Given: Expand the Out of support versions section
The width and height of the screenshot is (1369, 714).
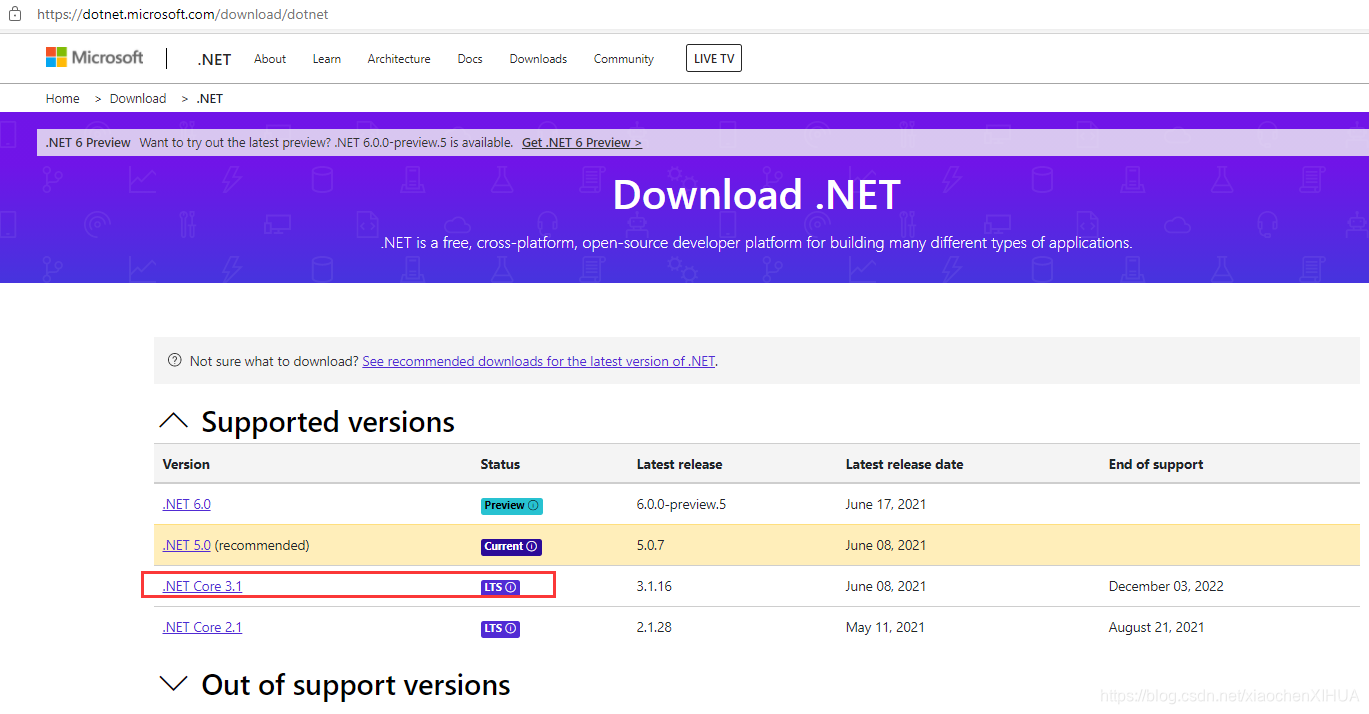Looking at the screenshot, I should coord(174,684).
